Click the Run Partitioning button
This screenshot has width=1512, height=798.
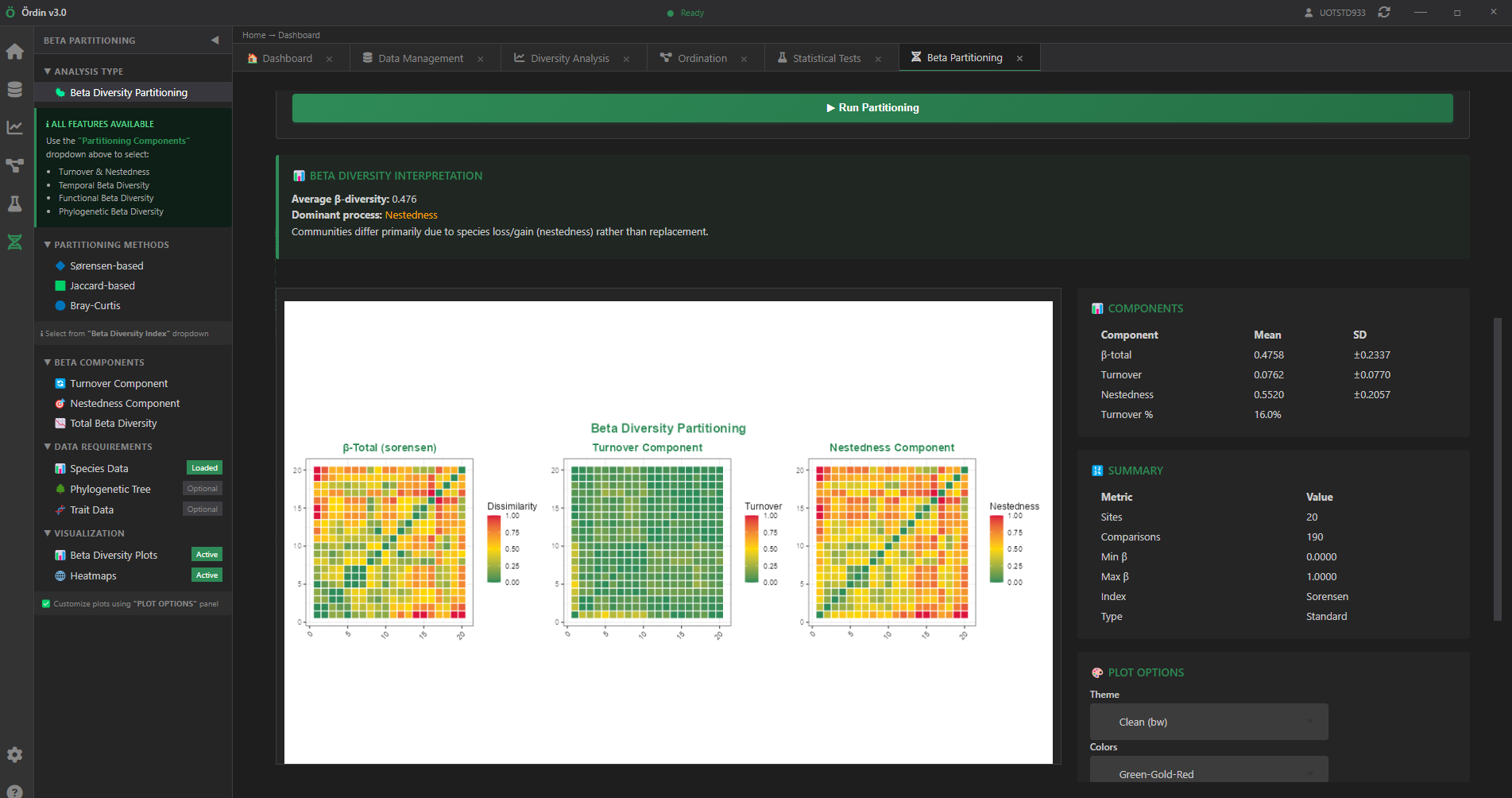pyautogui.click(x=872, y=108)
